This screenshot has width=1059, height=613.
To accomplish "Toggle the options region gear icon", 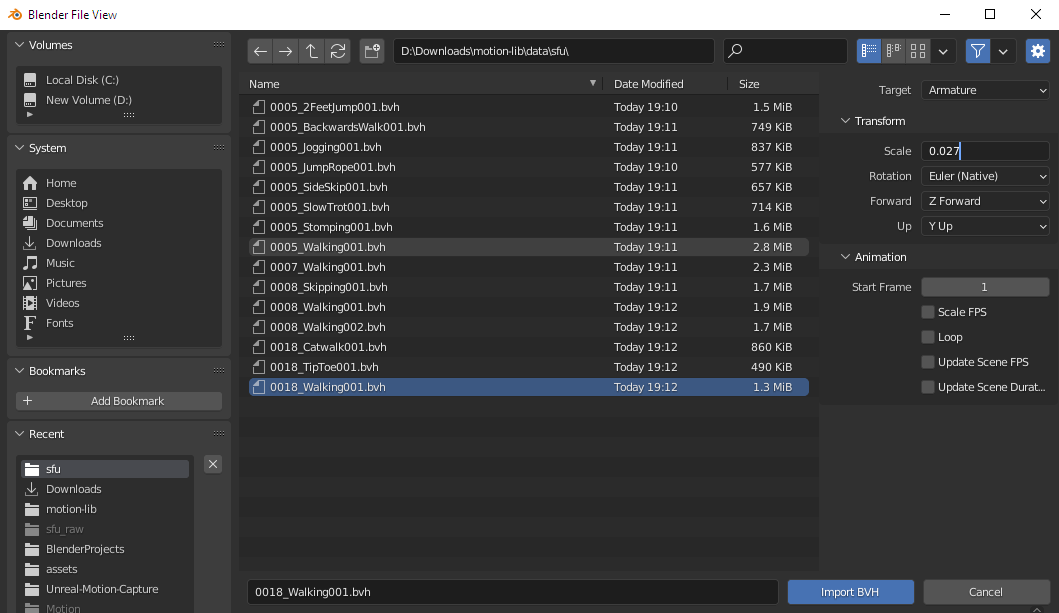I will (x=1037, y=51).
